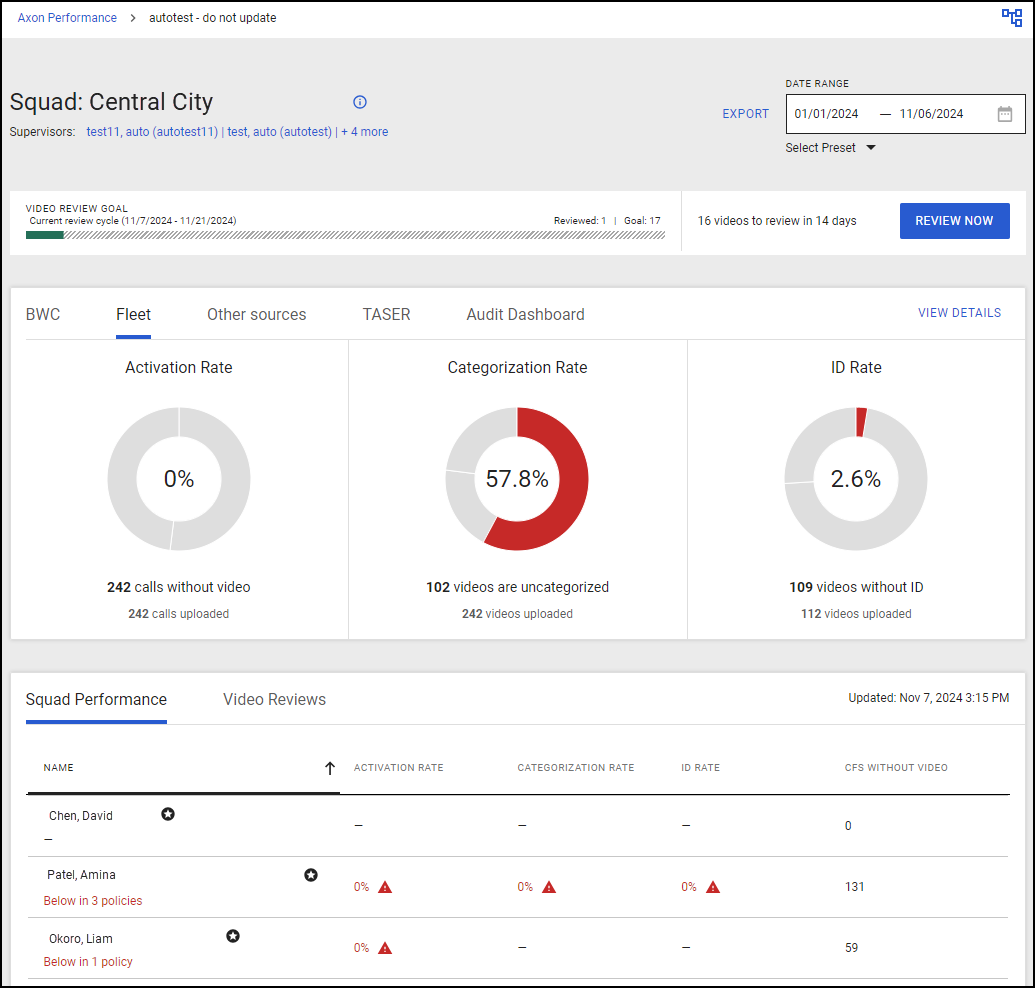Viewport: 1035px width, 988px height.
Task: Click the EXPORT link
Action: (745, 113)
